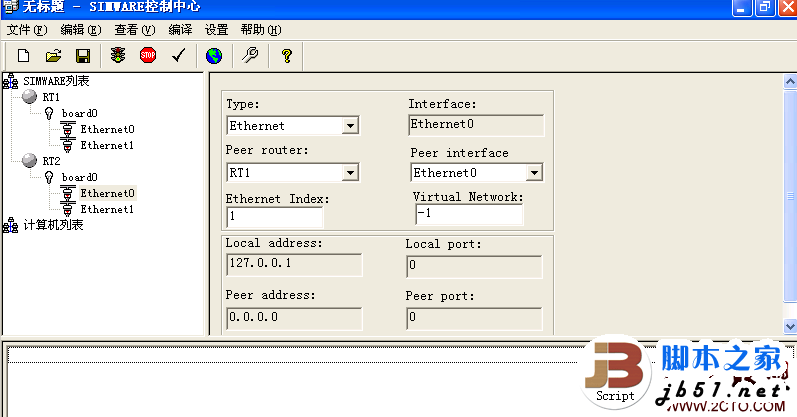
Task: Click the yellow question mark help icon
Action: pyautogui.click(x=286, y=56)
